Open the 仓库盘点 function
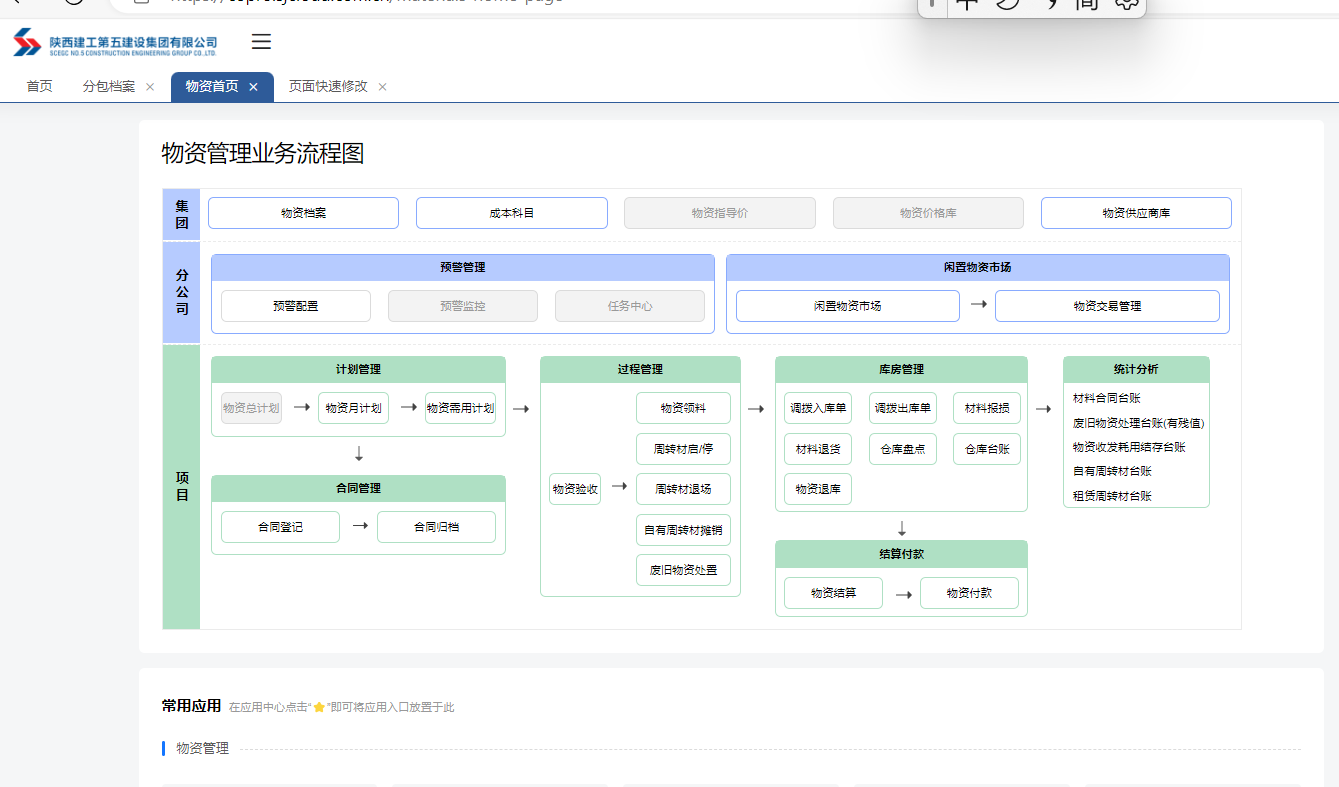 [x=902, y=449]
